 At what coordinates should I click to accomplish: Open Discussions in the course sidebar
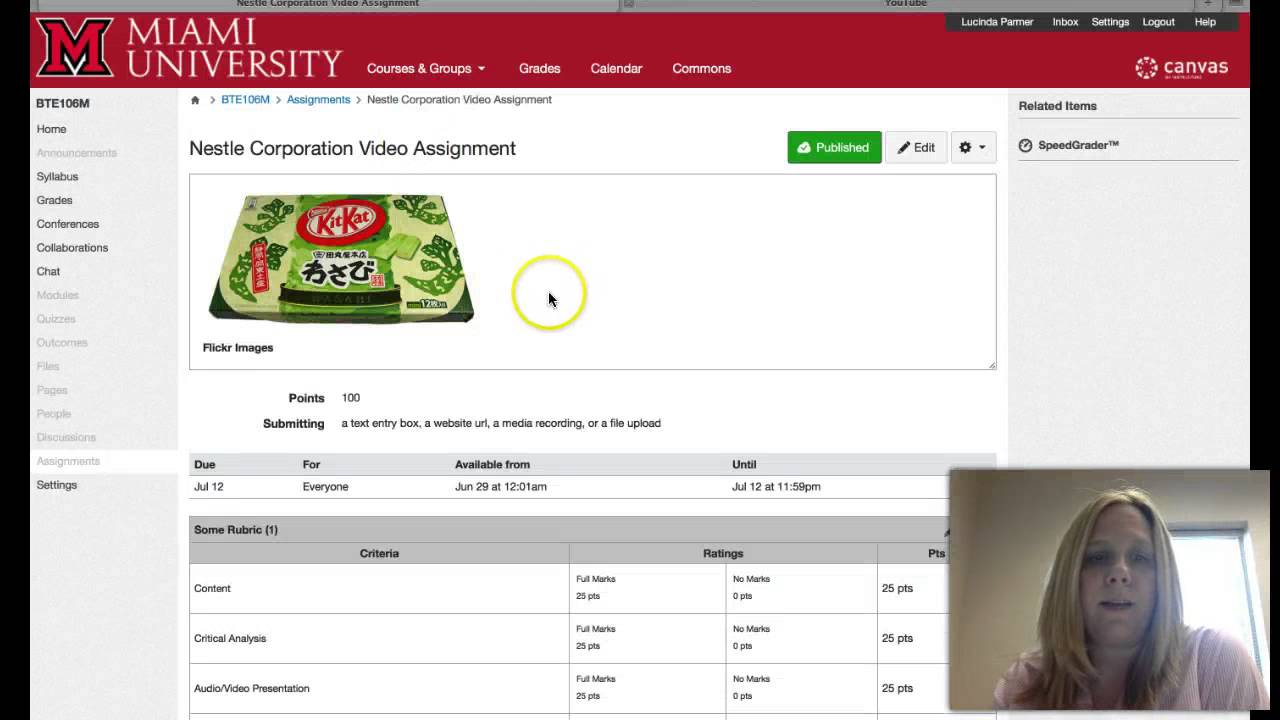[x=66, y=437]
